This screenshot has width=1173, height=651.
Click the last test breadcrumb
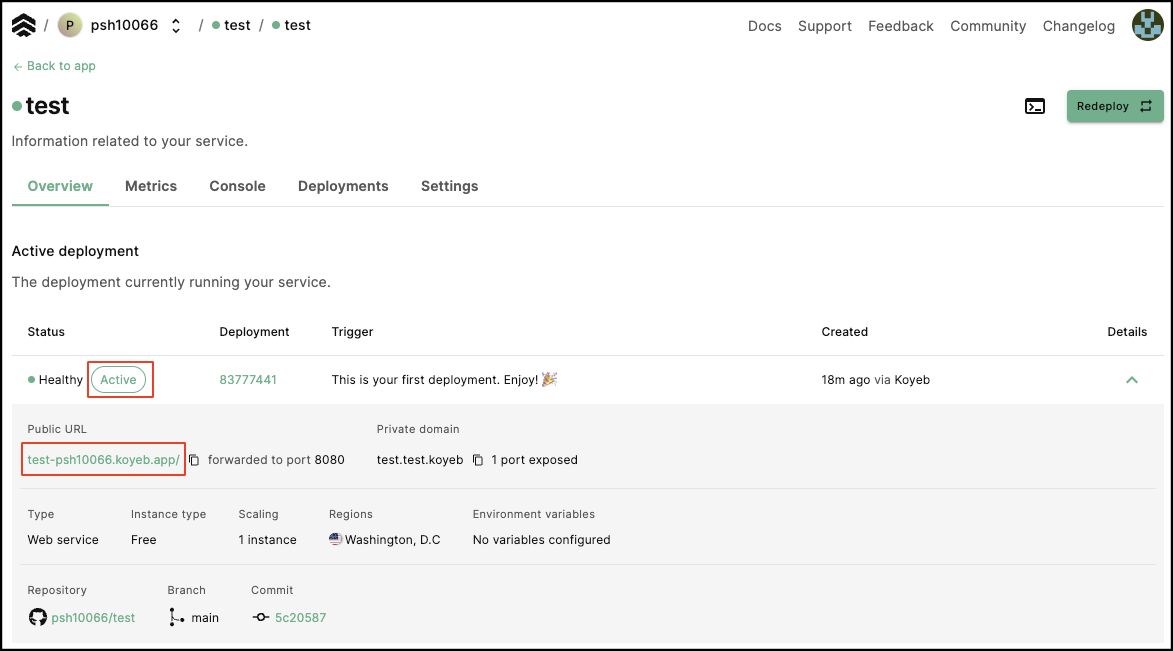point(297,25)
